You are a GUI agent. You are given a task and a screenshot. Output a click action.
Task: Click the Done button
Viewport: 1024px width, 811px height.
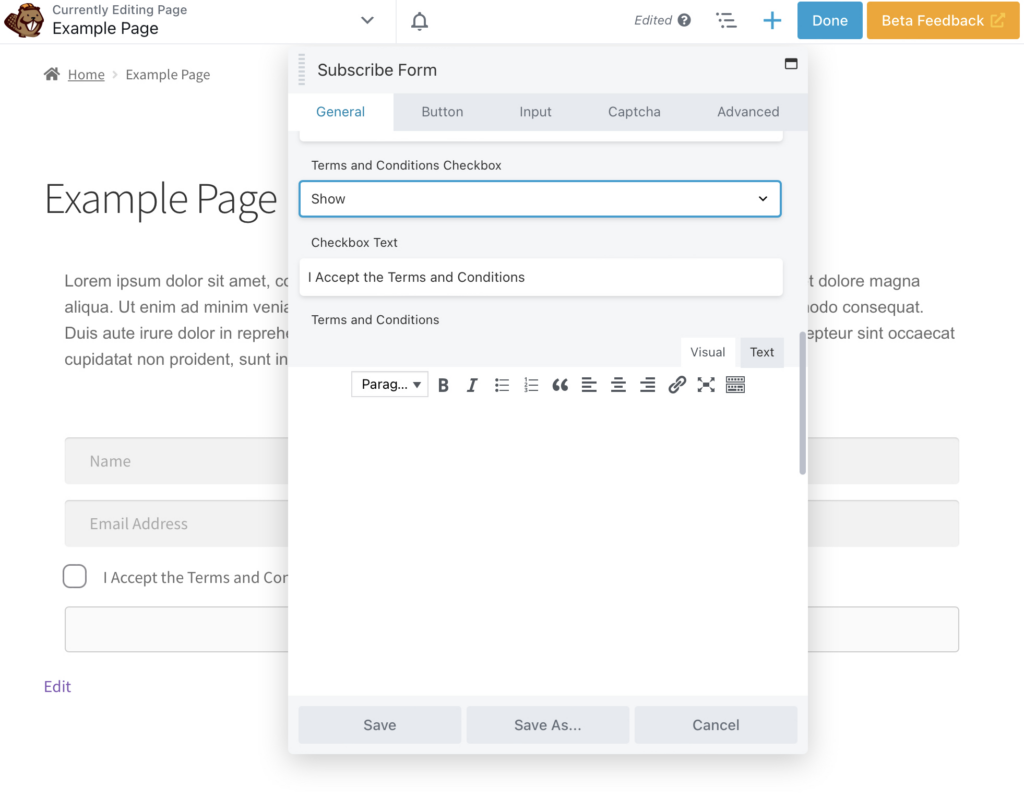(x=829, y=20)
